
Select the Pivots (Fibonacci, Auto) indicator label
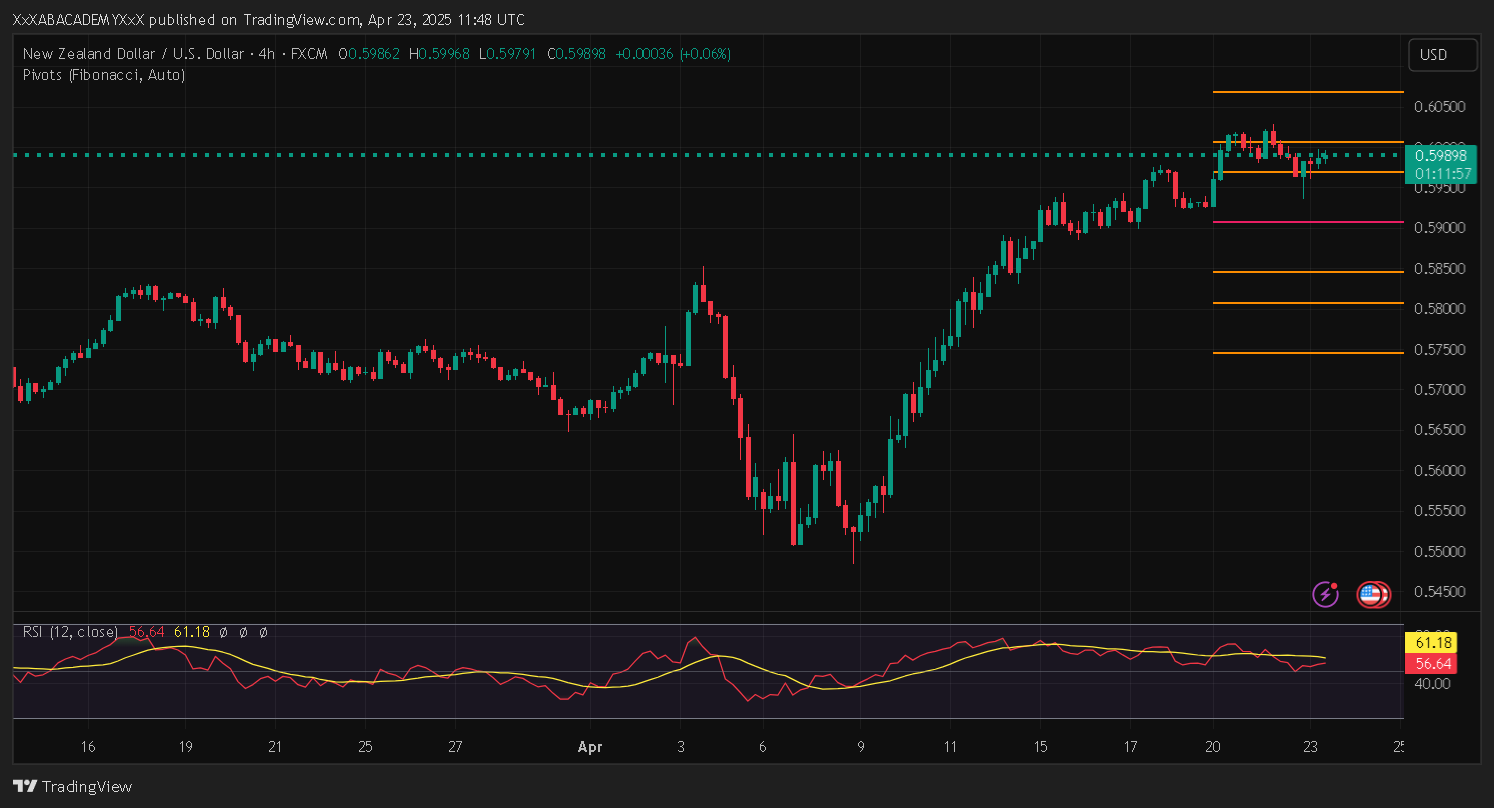point(103,75)
